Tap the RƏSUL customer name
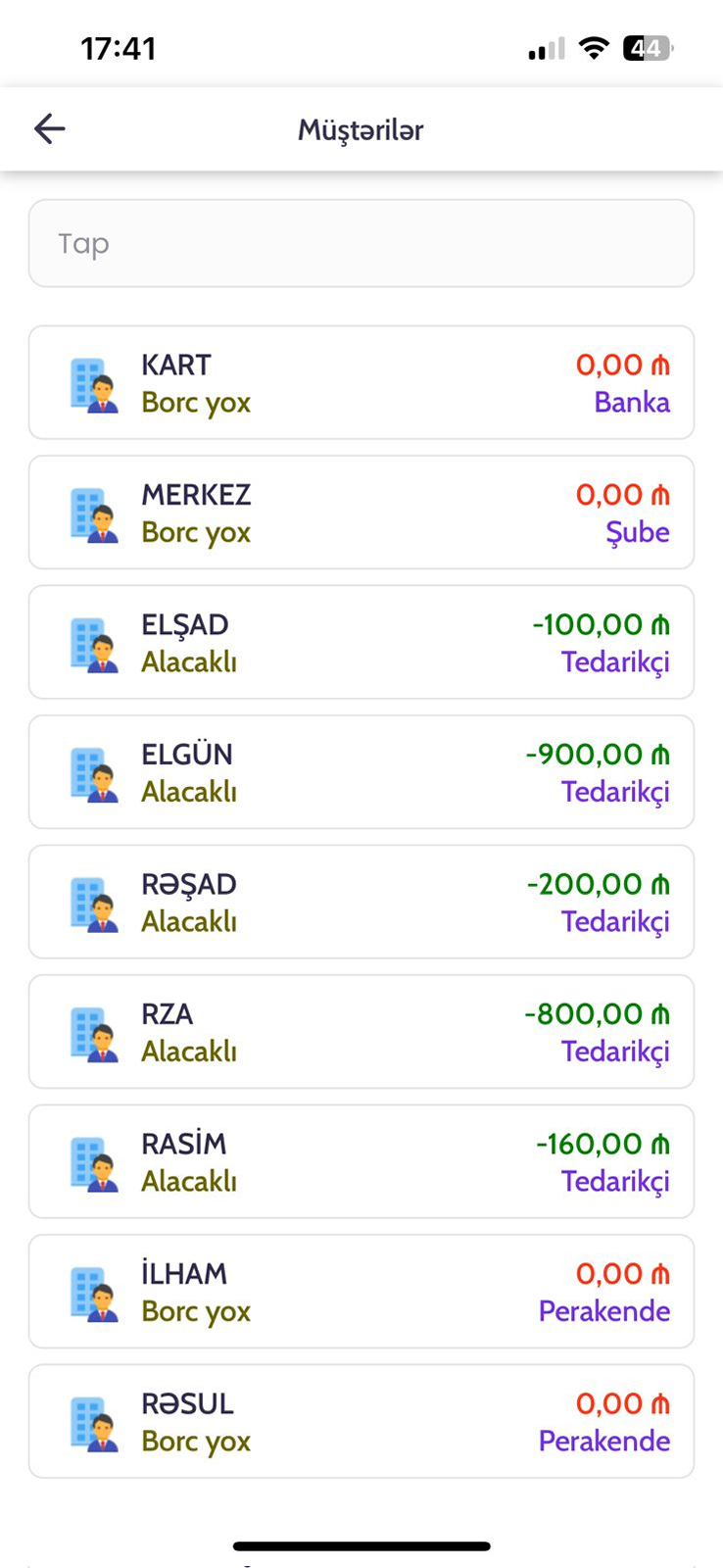Screen dimensions: 723x1568 tap(187, 1403)
